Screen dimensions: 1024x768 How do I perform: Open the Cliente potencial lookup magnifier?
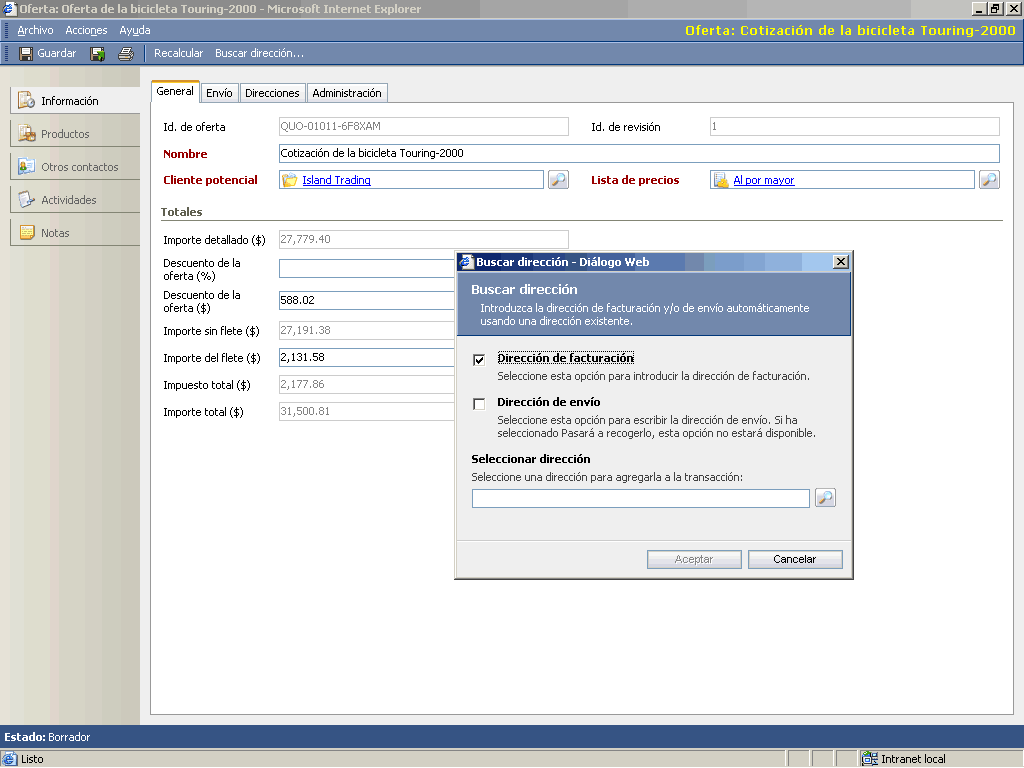(x=558, y=180)
